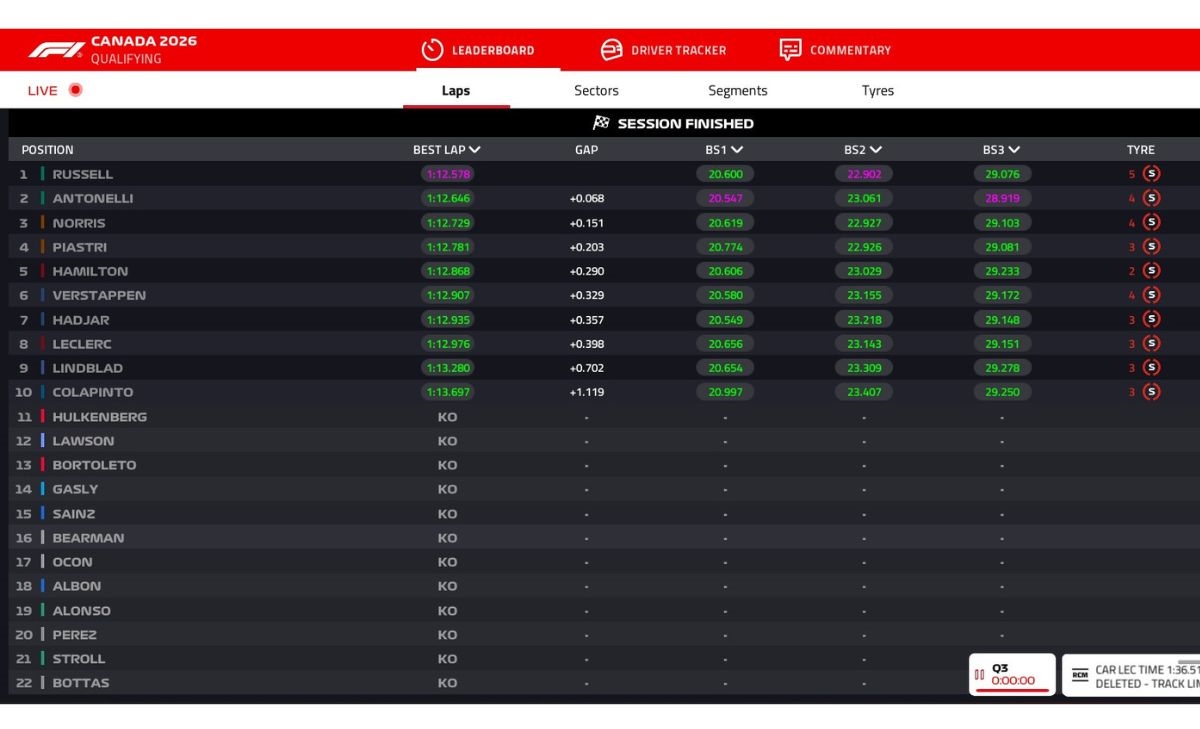Click the Driver Tracker helmet icon
The height and width of the screenshot is (729, 1200).
click(611, 50)
